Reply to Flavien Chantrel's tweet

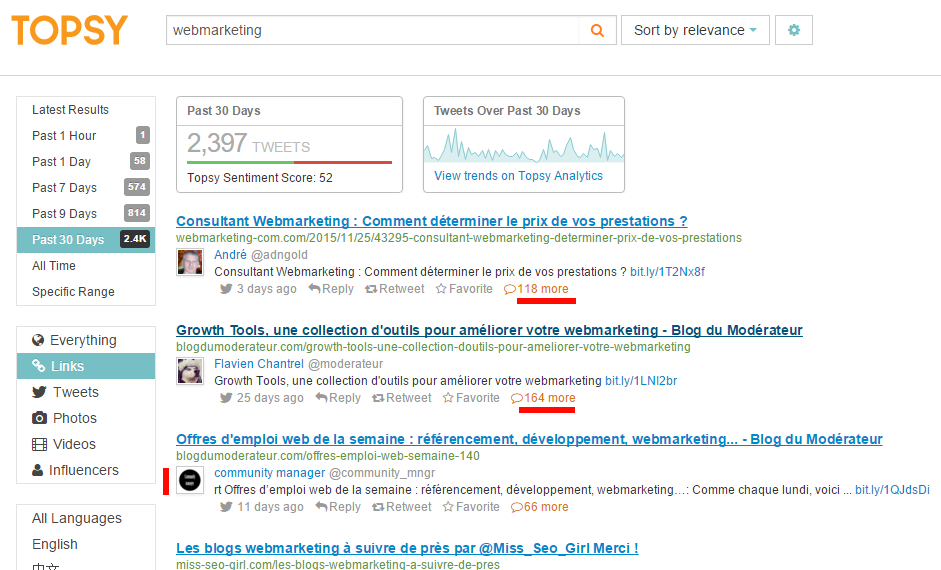pyautogui.click(x=338, y=398)
